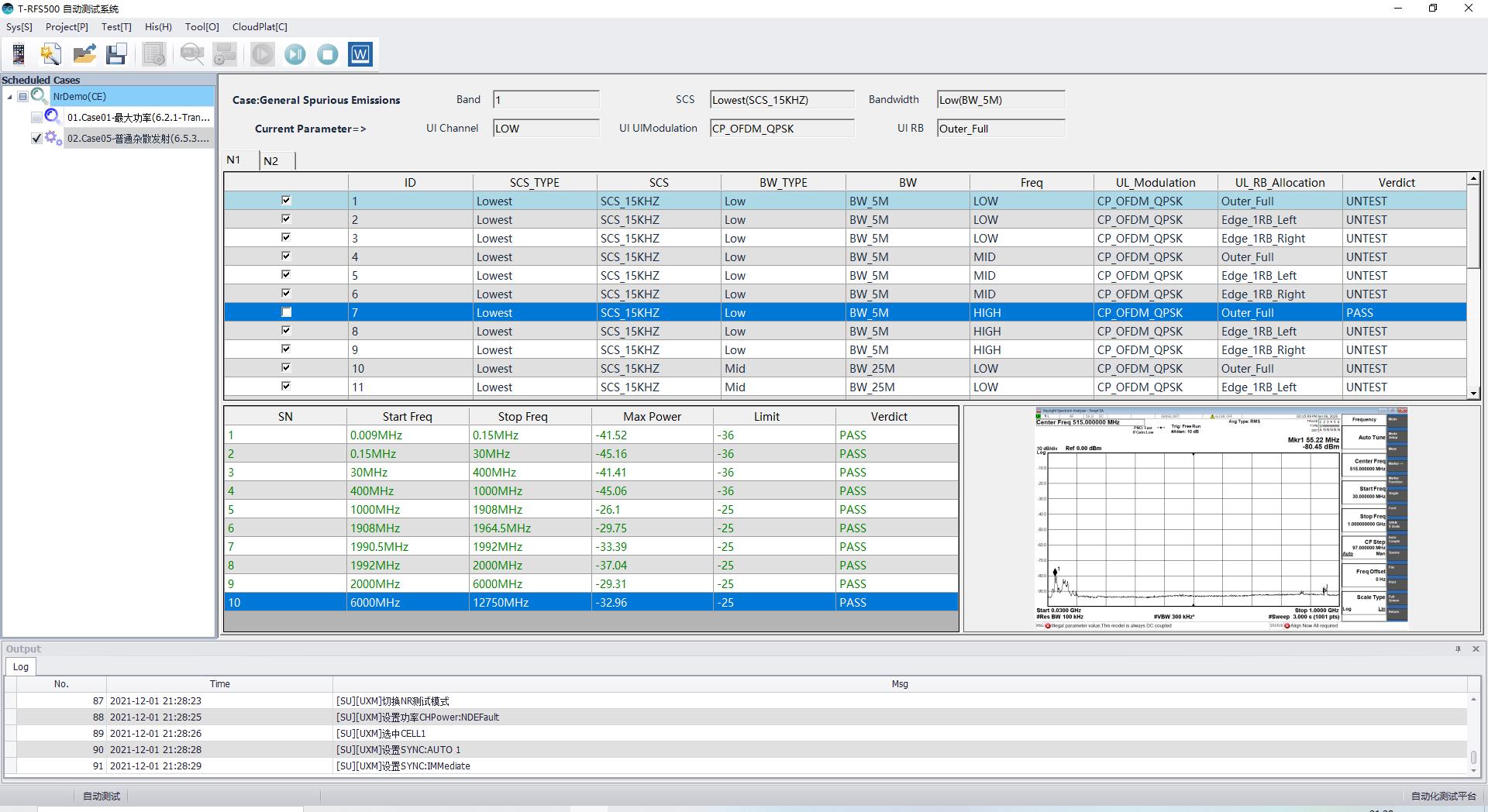Stop the test with the stop icon
The height and width of the screenshot is (812, 1488).
pyautogui.click(x=328, y=54)
